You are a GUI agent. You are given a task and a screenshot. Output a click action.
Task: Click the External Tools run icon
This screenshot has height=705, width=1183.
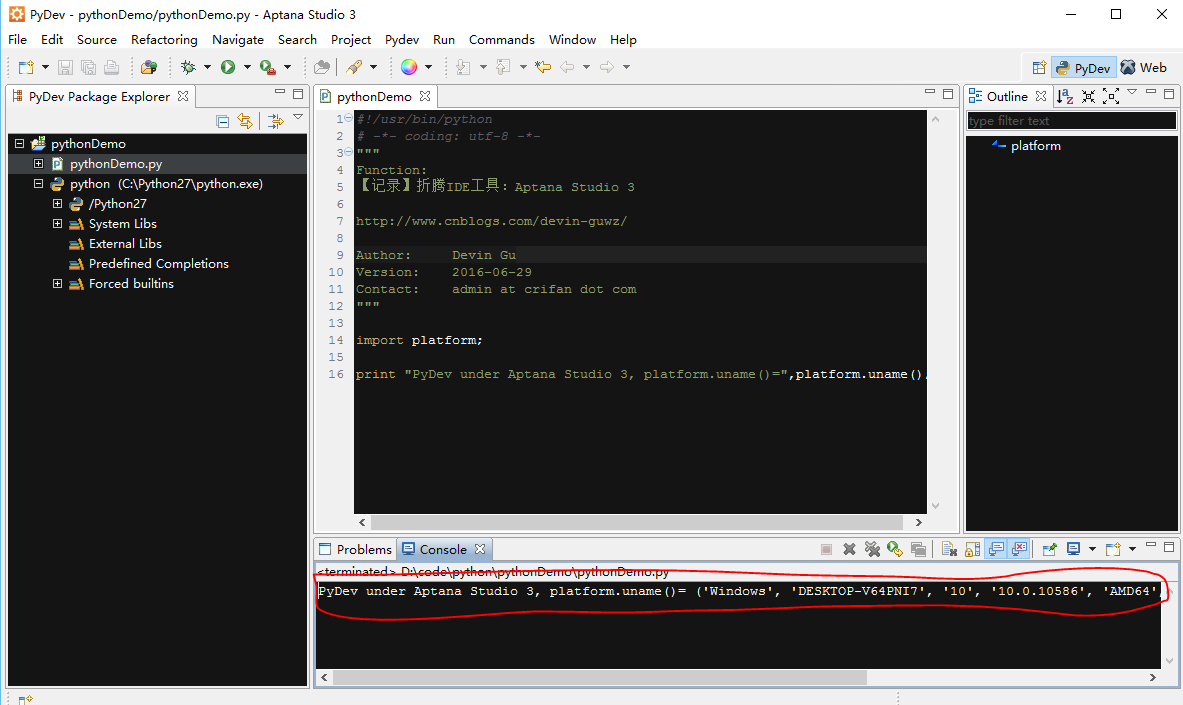268,67
